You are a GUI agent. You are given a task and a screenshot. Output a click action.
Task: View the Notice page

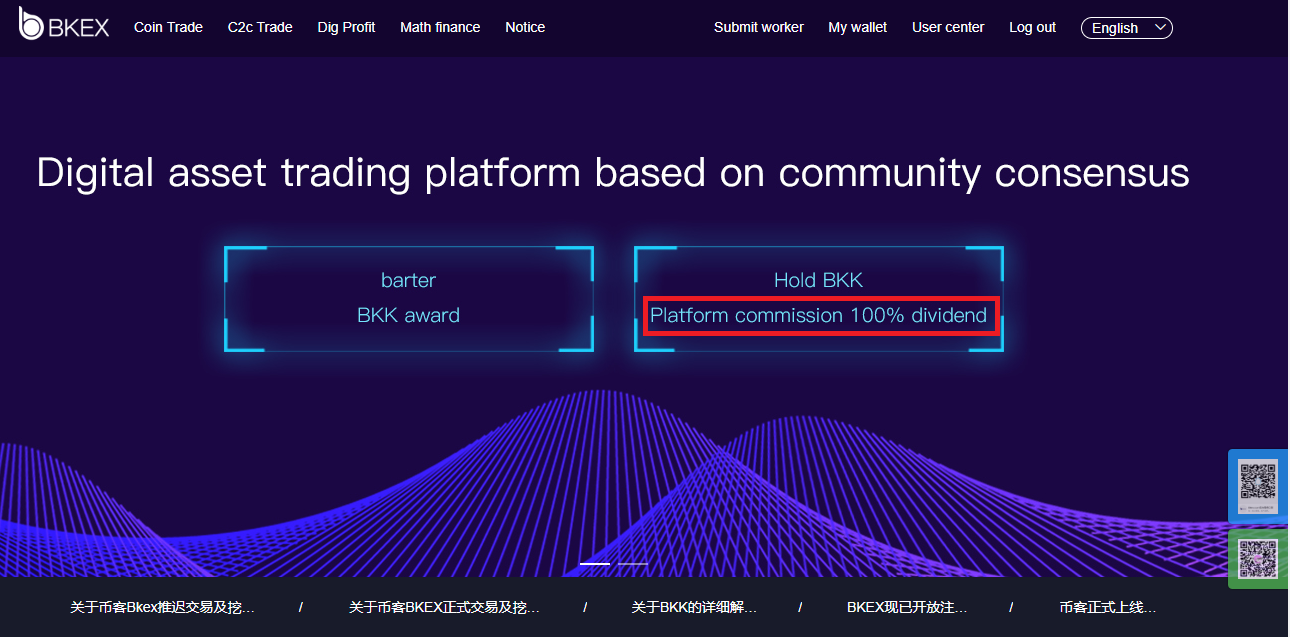525,27
